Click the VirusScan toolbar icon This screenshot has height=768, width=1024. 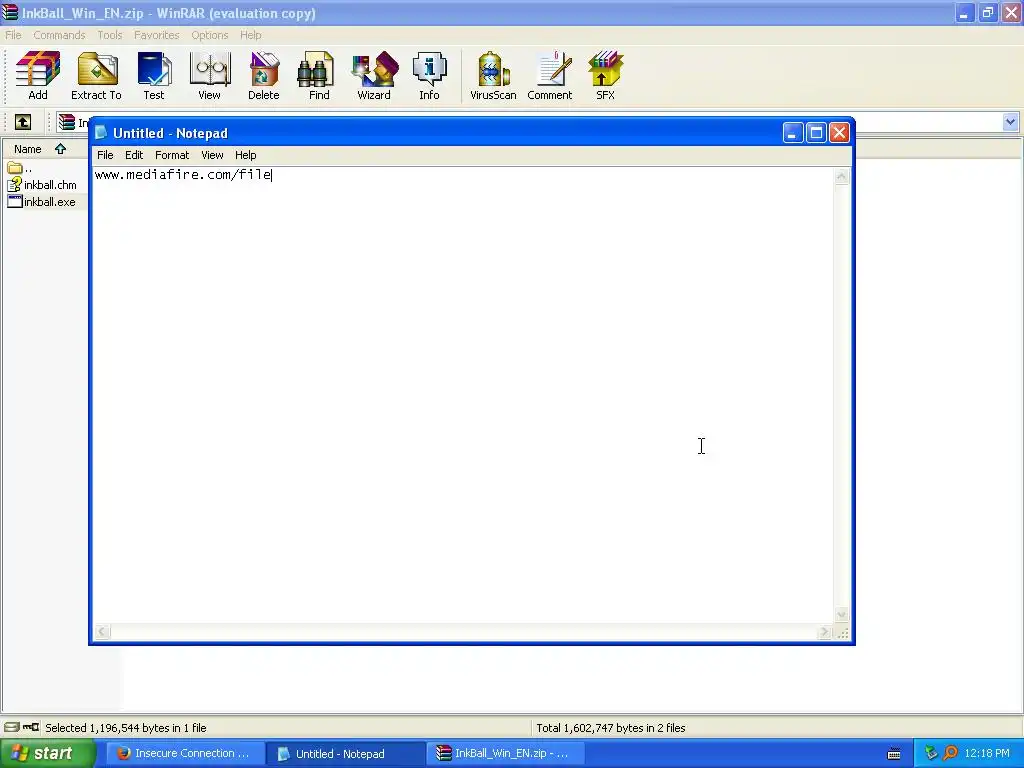(x=493, y=76)
